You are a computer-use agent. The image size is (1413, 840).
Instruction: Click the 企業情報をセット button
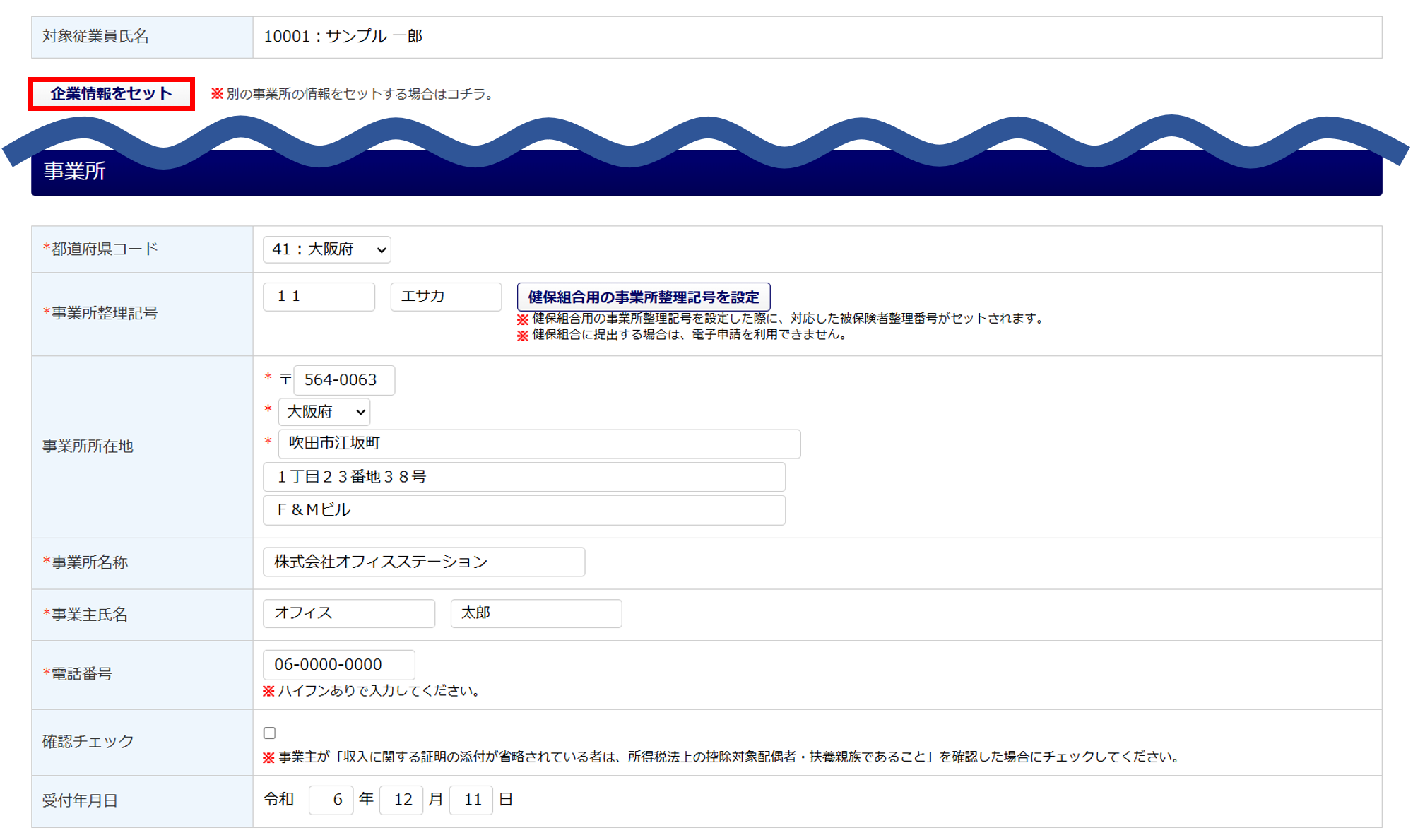coord(111,94)
